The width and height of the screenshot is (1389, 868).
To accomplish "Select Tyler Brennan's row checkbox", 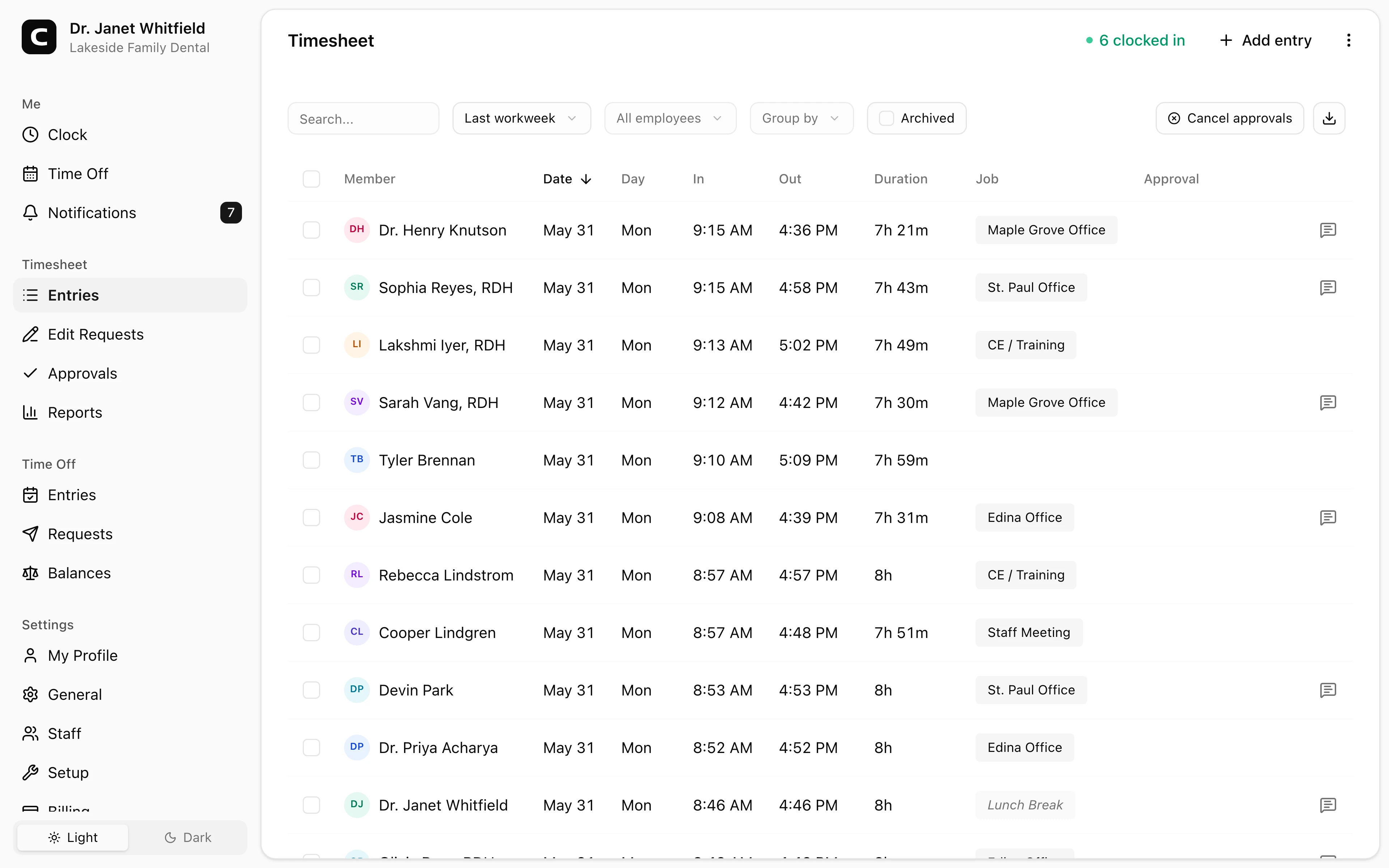I will click(311, 460).
